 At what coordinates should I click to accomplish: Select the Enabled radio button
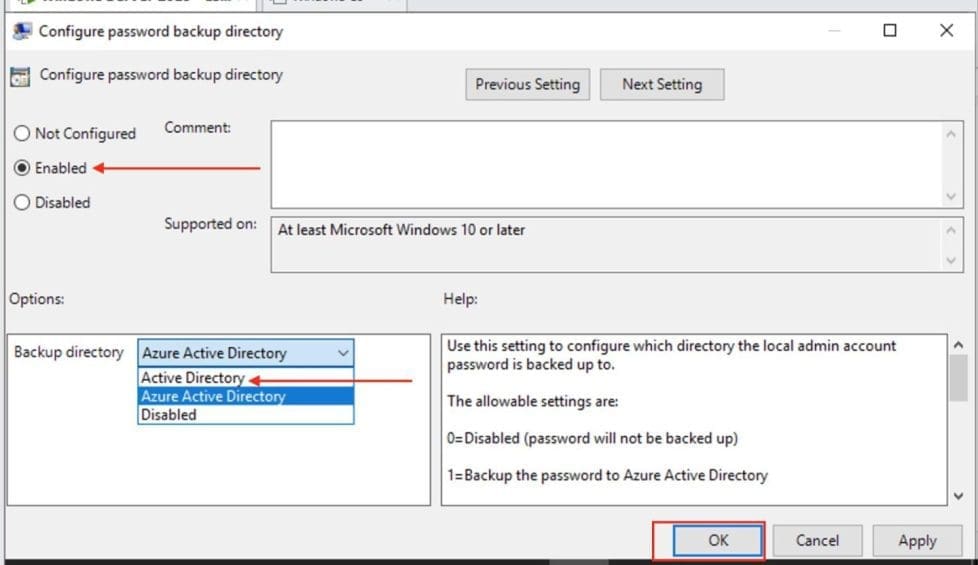[22, 168]
